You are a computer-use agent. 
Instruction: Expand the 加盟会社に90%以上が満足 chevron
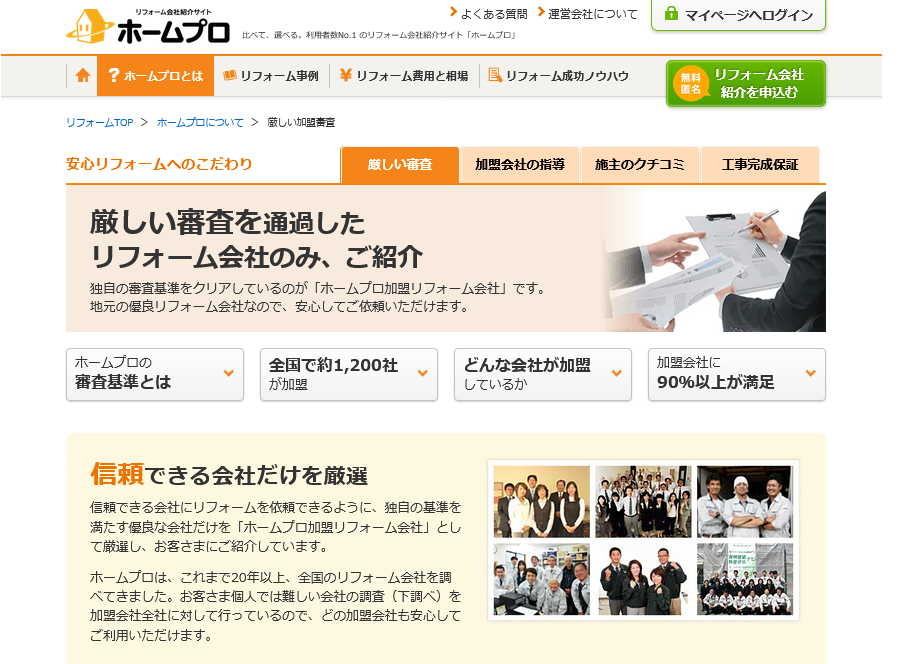810,373
